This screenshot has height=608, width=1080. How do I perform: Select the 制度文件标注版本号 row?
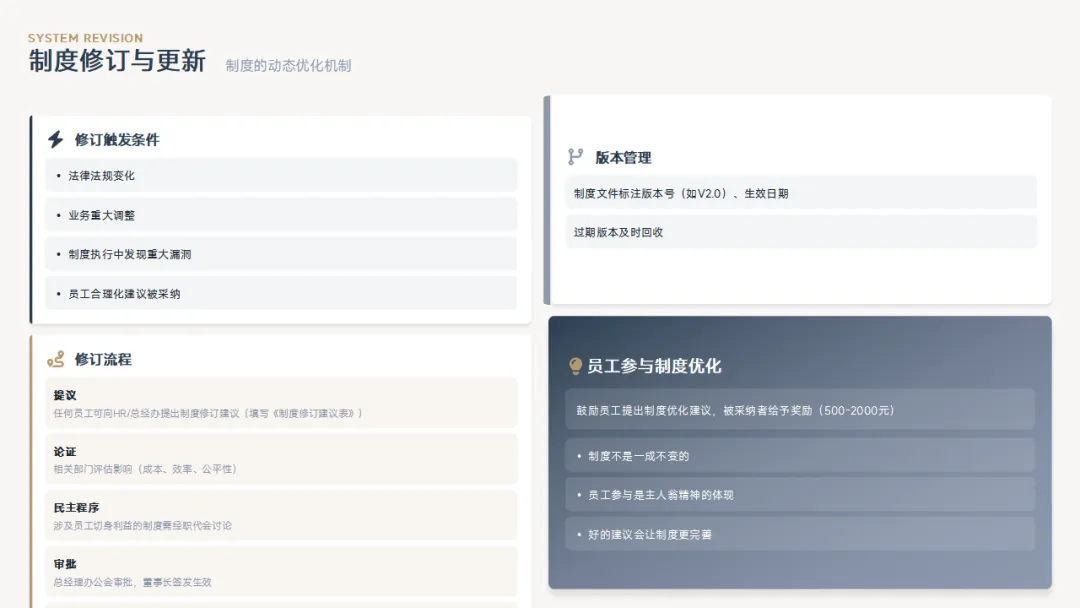click(x=801, y=193)
